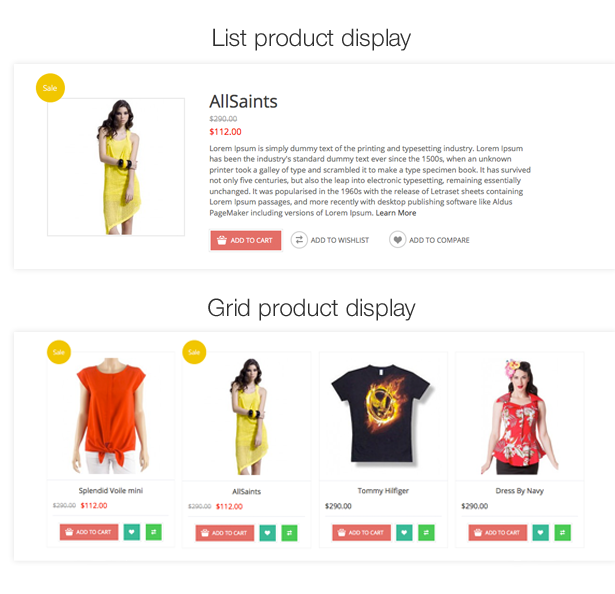This screenshot has width=615, height=594.
Task: Click the green heart icon under AllSaints grid item
Action: tap(267, 533)
